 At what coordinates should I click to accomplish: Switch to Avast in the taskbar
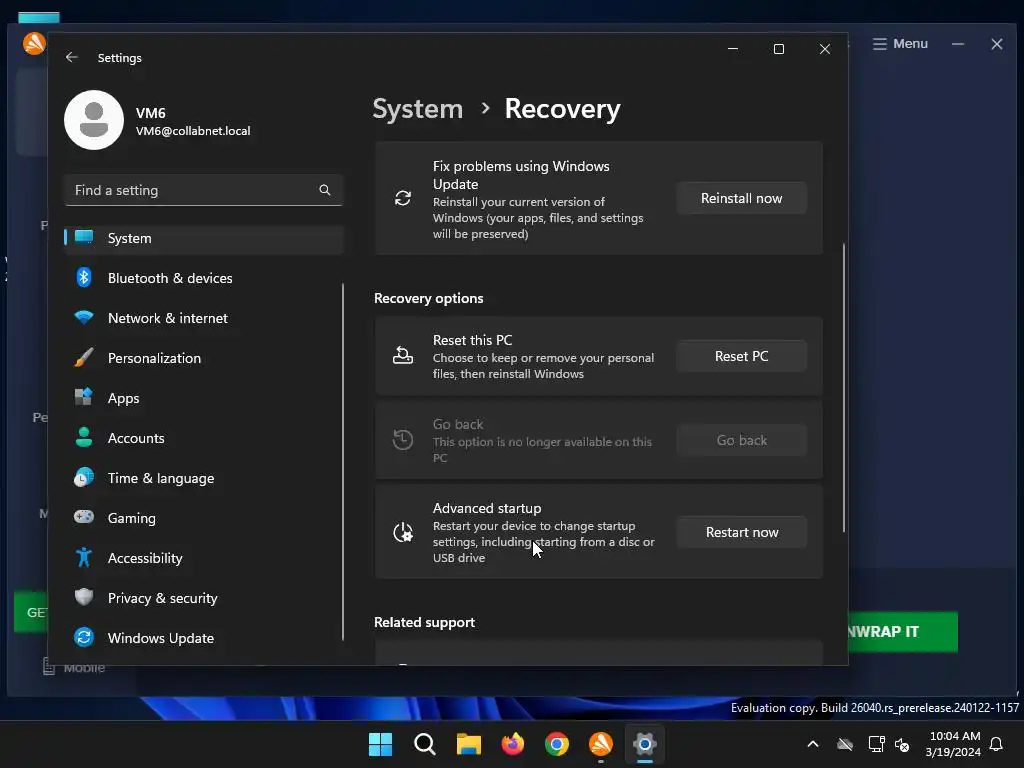click(x=601, y=744)
